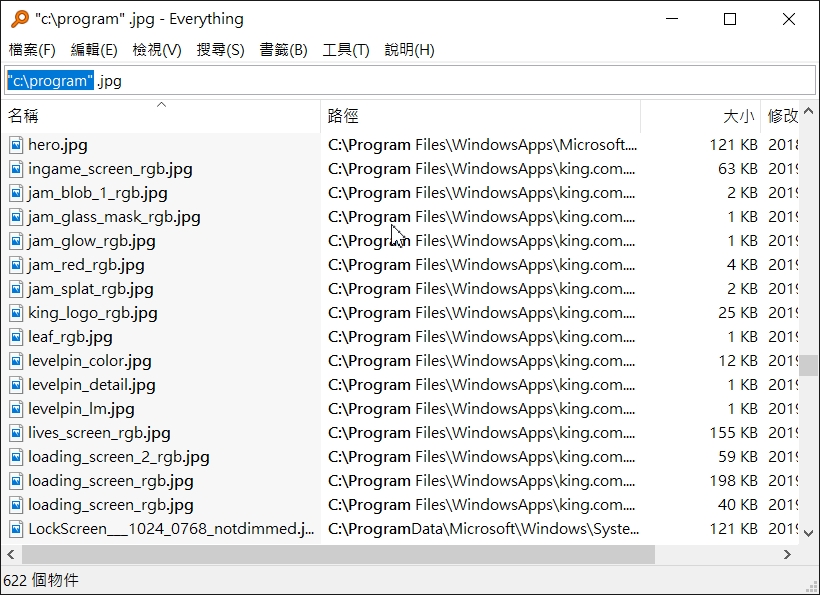Click the file icon of ingame_screen_rgb.jpg
Image resolution: width=820 pixels, height=595 pixels.
click(x=16, y=169)
